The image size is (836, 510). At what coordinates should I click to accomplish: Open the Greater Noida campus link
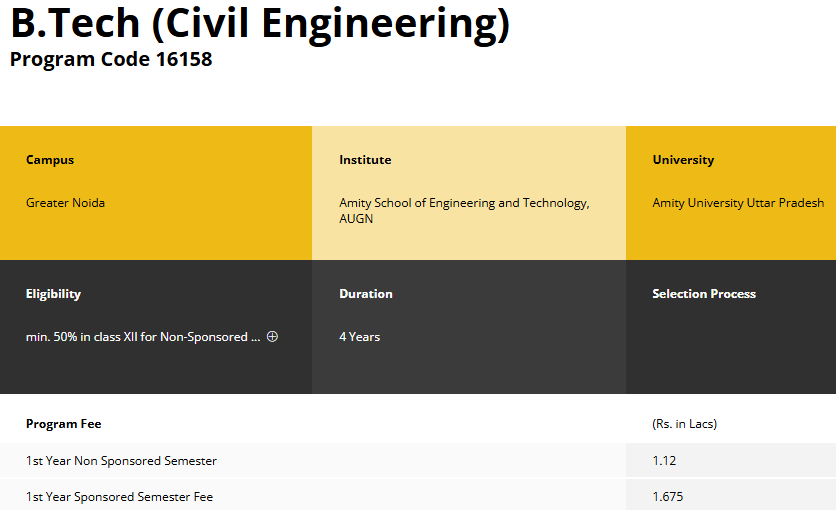click(x=65, y=203)
